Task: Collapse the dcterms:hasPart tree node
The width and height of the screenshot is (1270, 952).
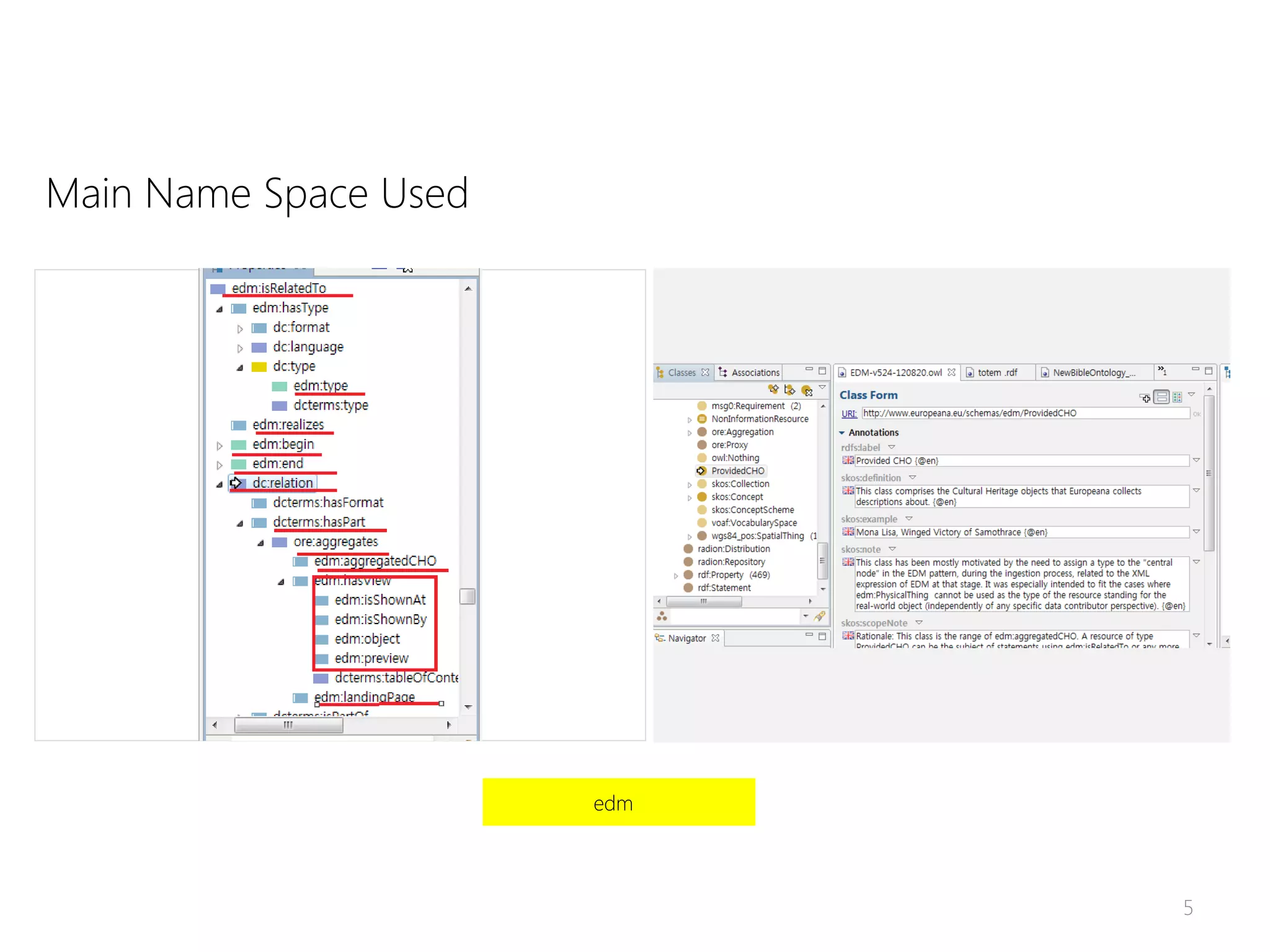Action: coord(239,523)
